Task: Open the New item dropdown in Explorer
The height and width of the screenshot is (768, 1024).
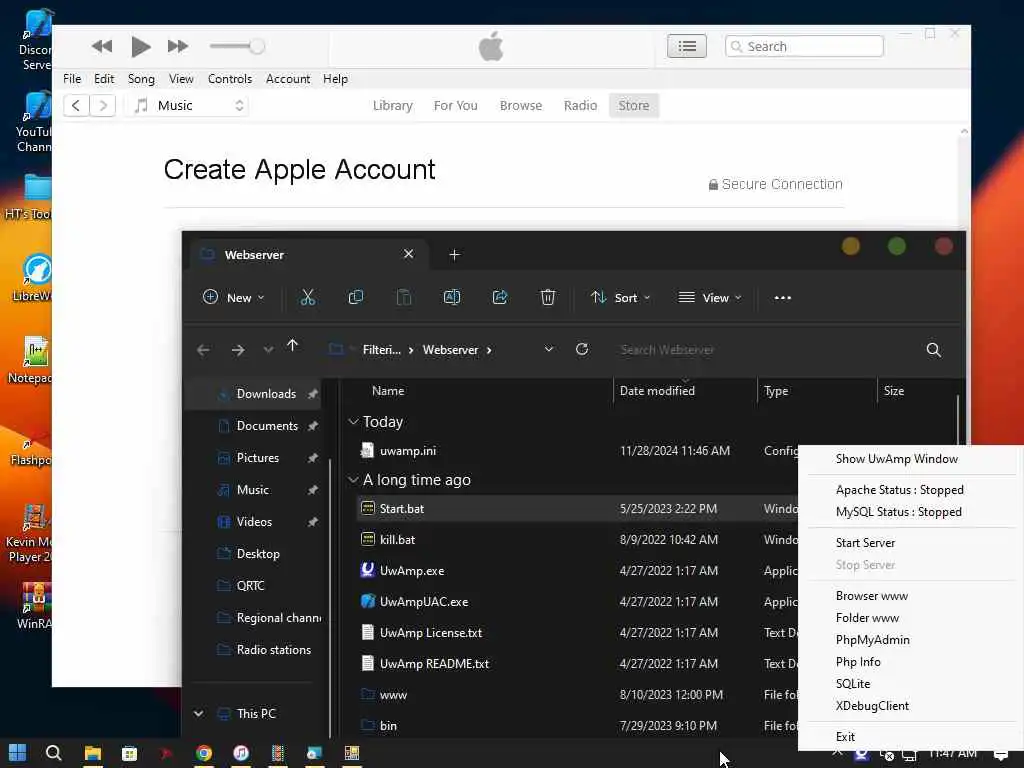Action: pyautogui.click(x=234, y=297)
